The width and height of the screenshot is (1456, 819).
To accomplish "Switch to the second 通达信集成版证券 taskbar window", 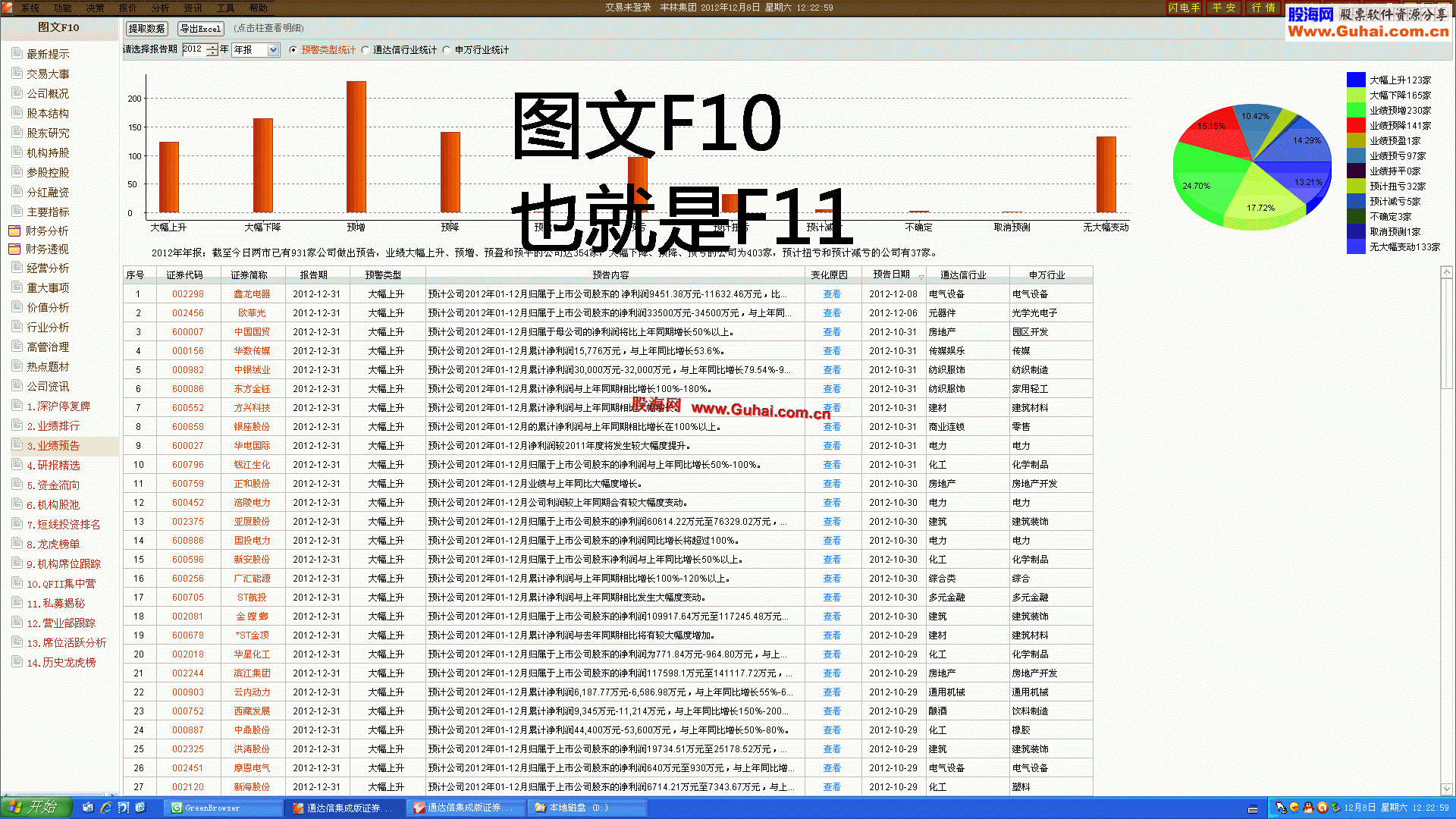I will [466, 808].
